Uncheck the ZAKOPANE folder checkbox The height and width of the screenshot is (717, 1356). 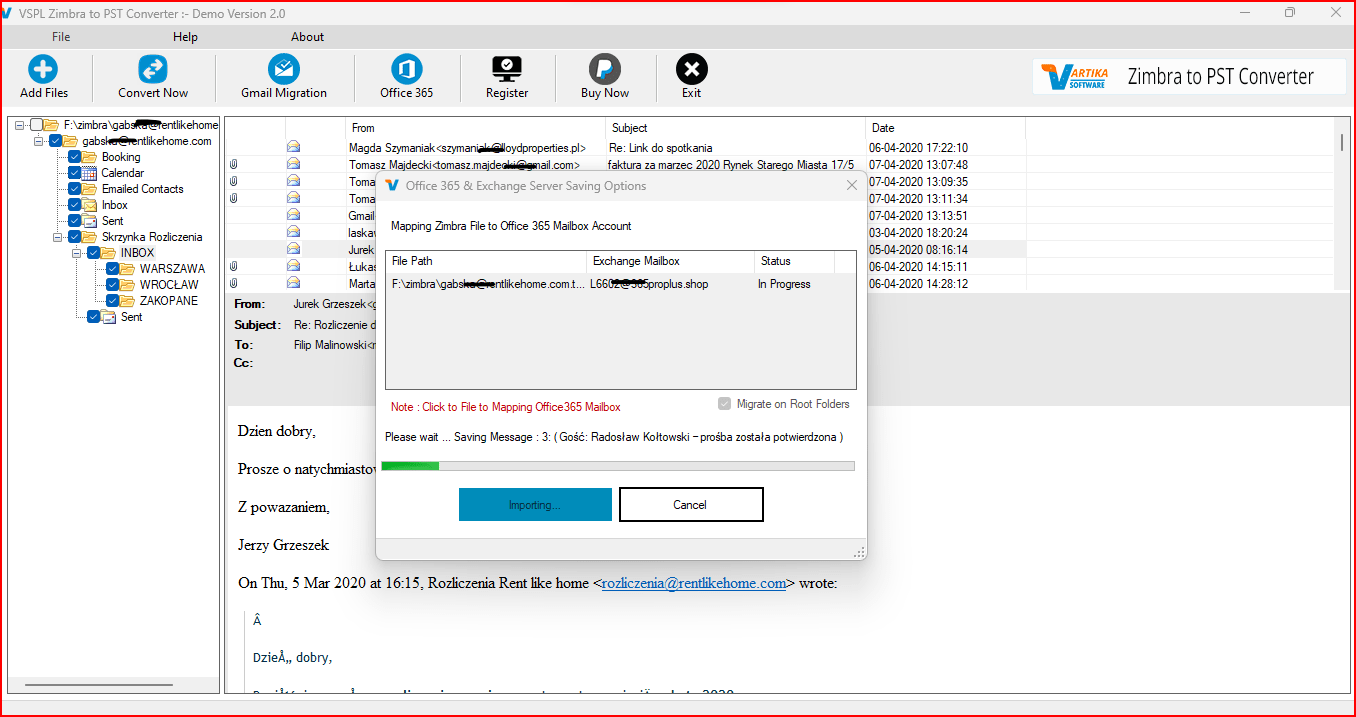[x=112, y=301]
